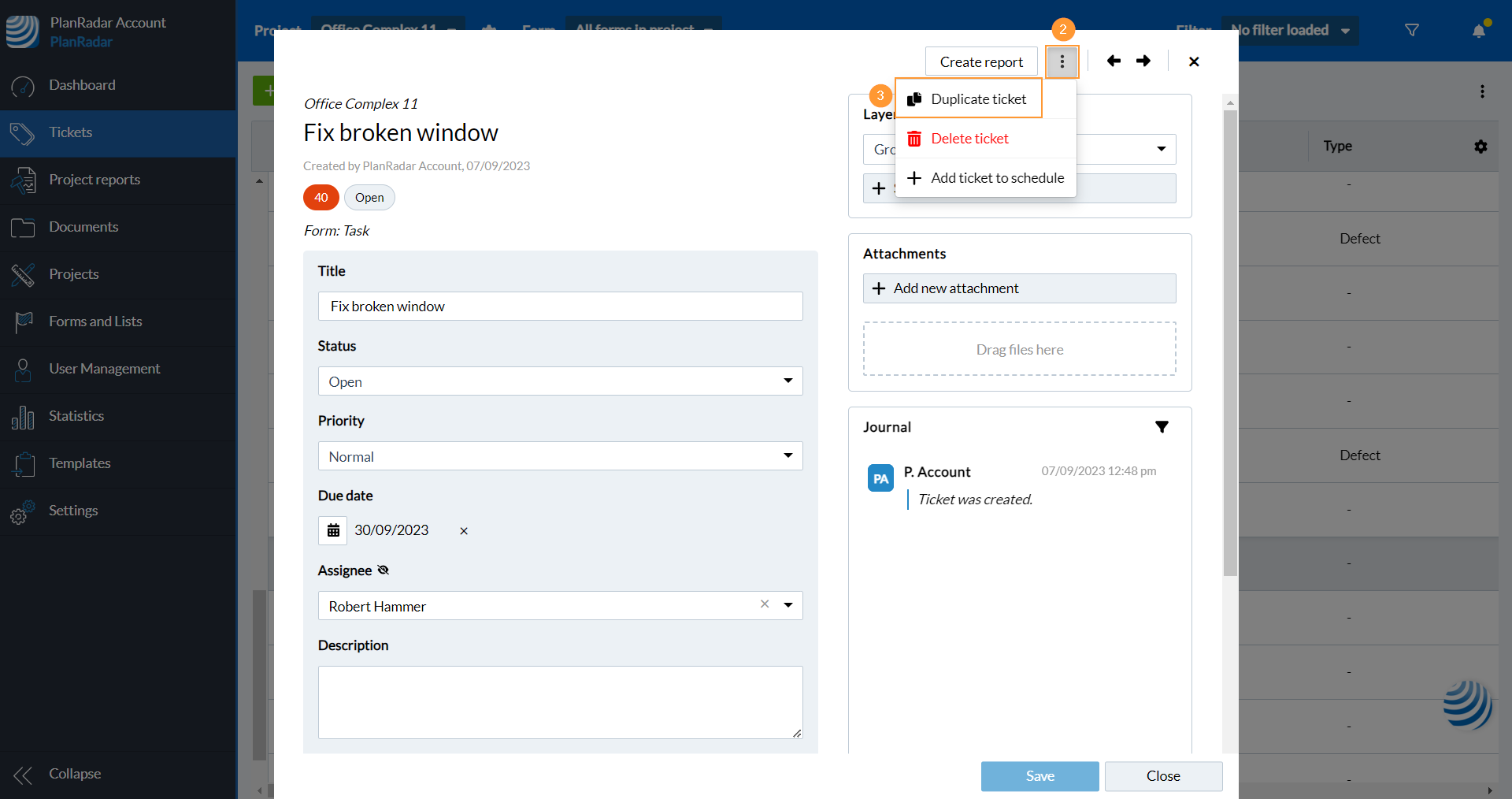Screen dimensions: 1512x799
Task: Expand the Priority dropdown showing Normal
Action: pyautogui.click(x=787, y=456)
